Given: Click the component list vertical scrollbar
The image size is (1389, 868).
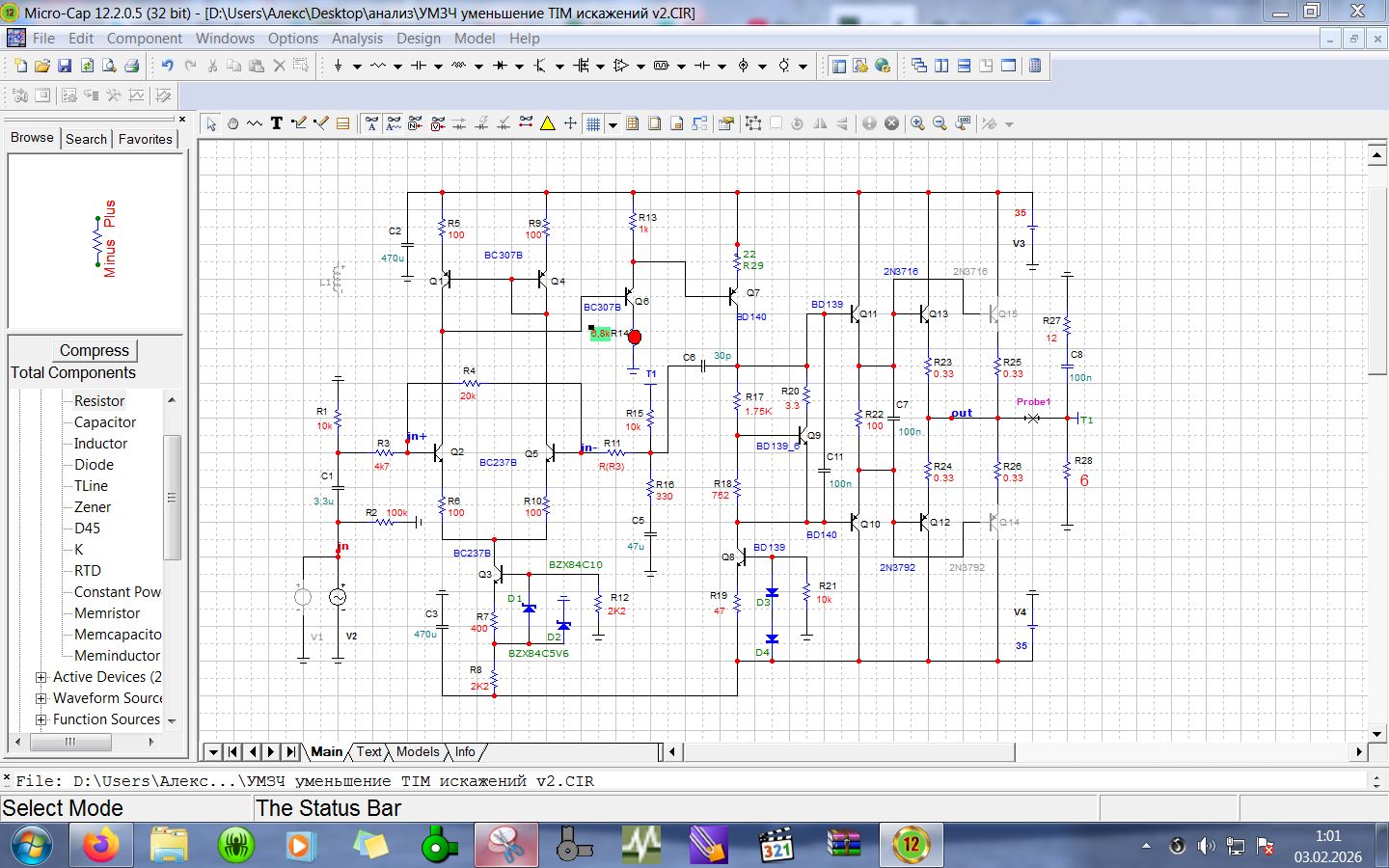Looking at the screenshot, I should (x=173, y=497).
